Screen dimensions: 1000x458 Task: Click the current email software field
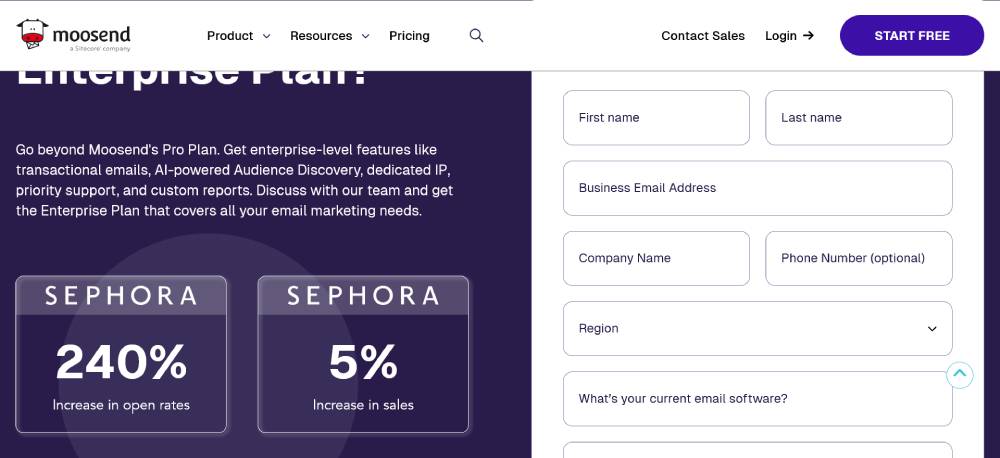pyautogui.click(x=757, y=399)
